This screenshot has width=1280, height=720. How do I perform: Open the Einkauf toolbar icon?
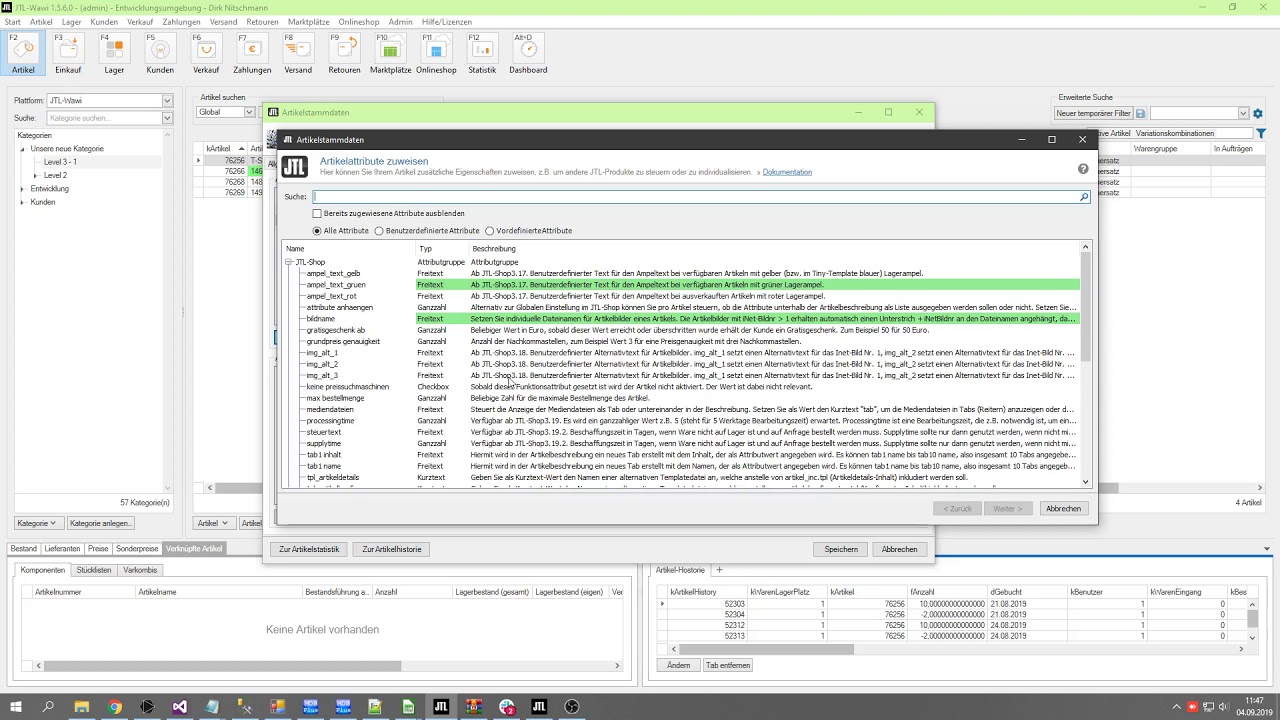click(x=68, y=54)
